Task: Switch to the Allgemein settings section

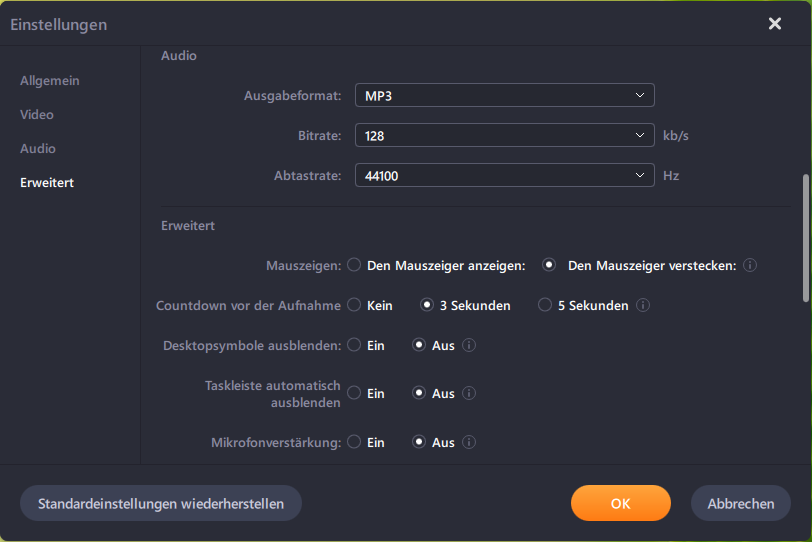Action: click(x=50, y=81)
